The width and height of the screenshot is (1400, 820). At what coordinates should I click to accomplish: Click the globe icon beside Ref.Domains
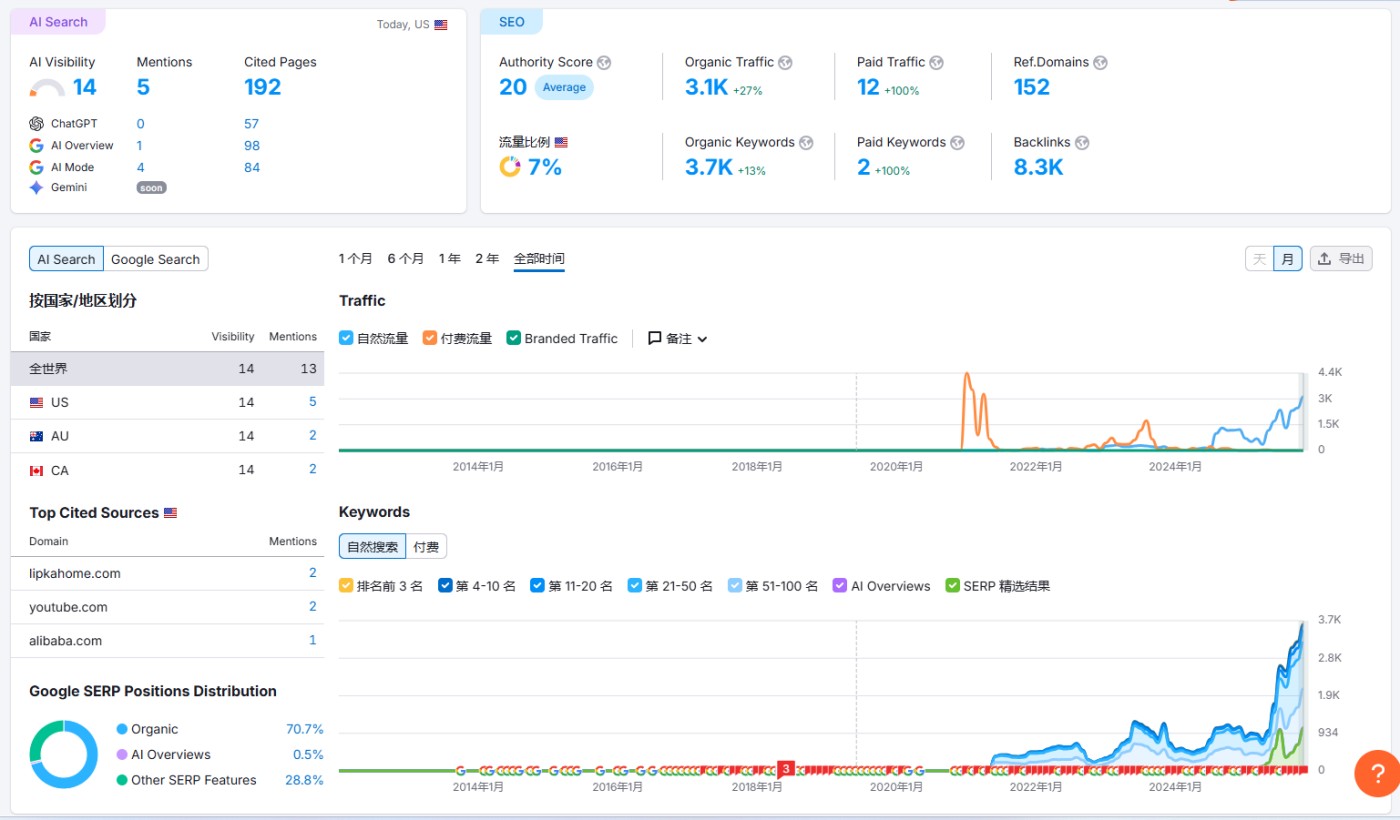1100,62
